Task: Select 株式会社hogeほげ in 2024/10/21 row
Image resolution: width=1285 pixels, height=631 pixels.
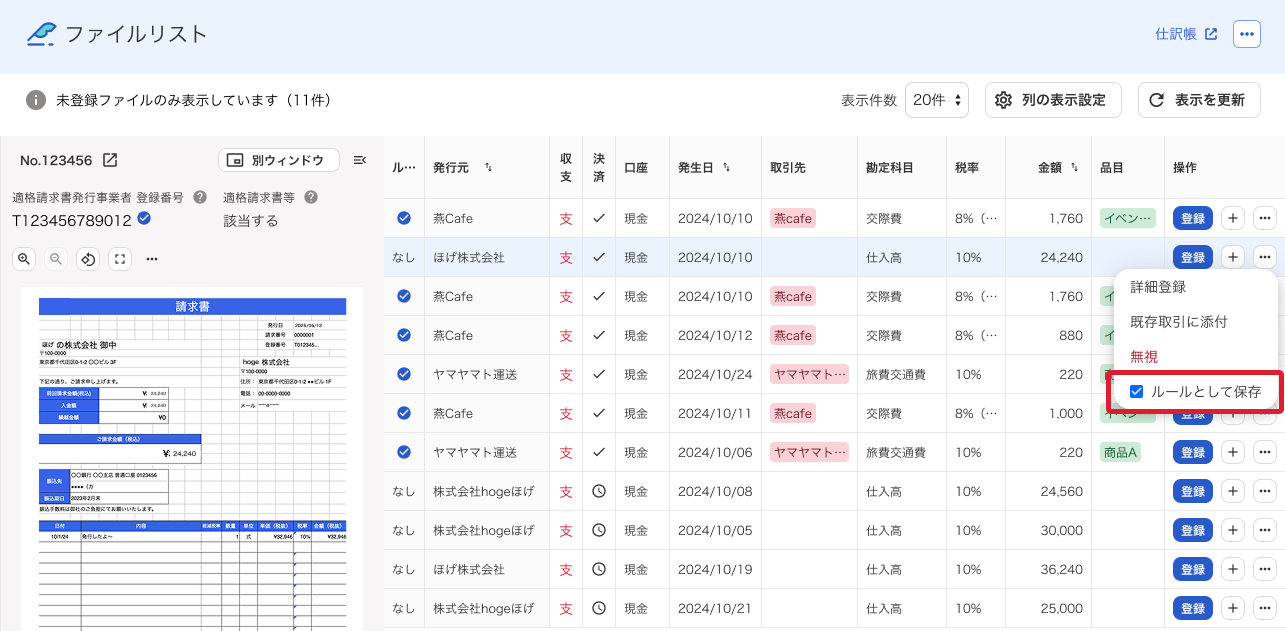Action: pyautogui.click(x=483, y=608)
